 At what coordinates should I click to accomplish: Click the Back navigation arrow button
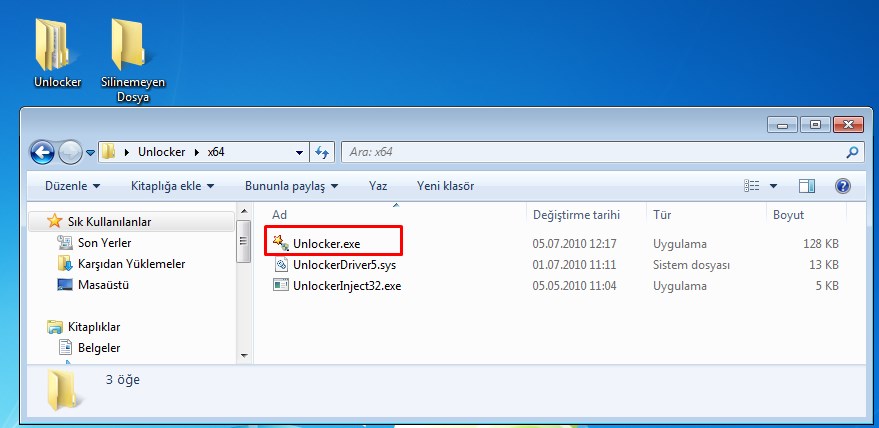click(43, 152)
